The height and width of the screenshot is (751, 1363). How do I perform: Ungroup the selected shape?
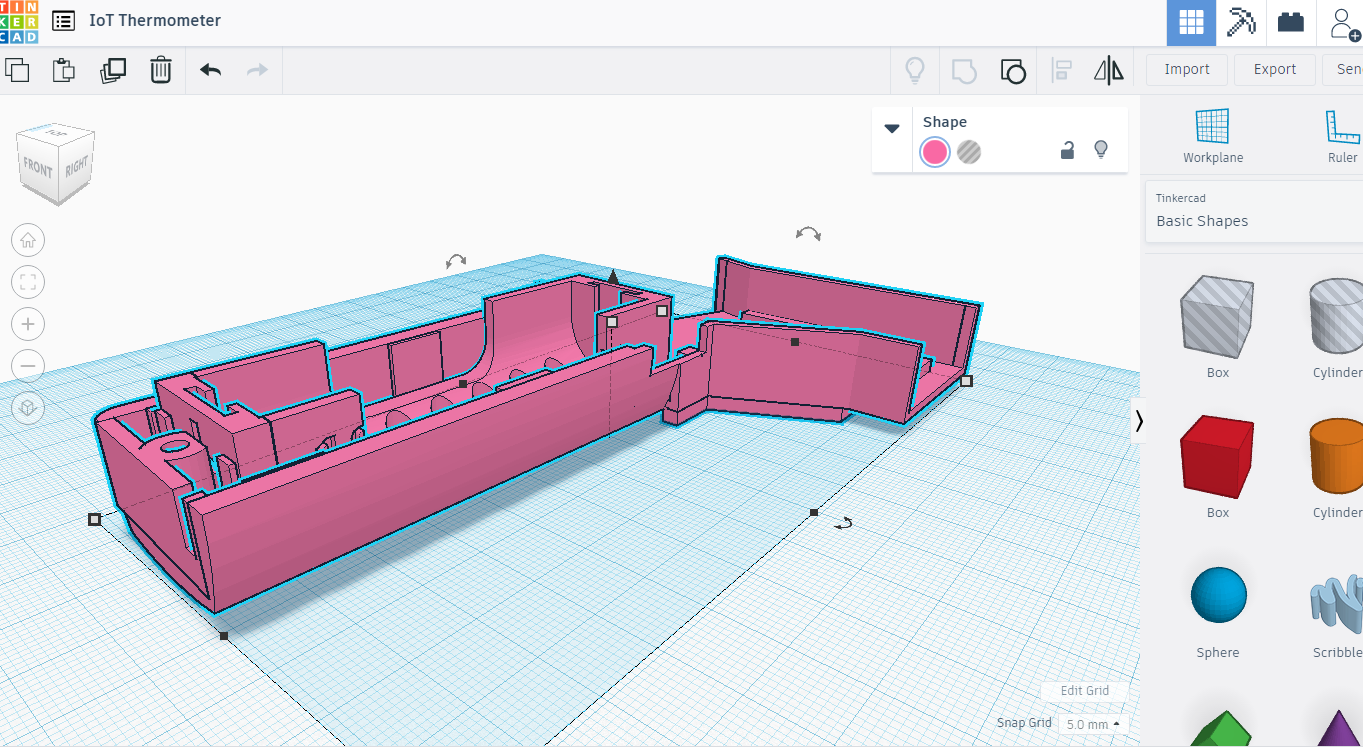[x=1013, y=70]
